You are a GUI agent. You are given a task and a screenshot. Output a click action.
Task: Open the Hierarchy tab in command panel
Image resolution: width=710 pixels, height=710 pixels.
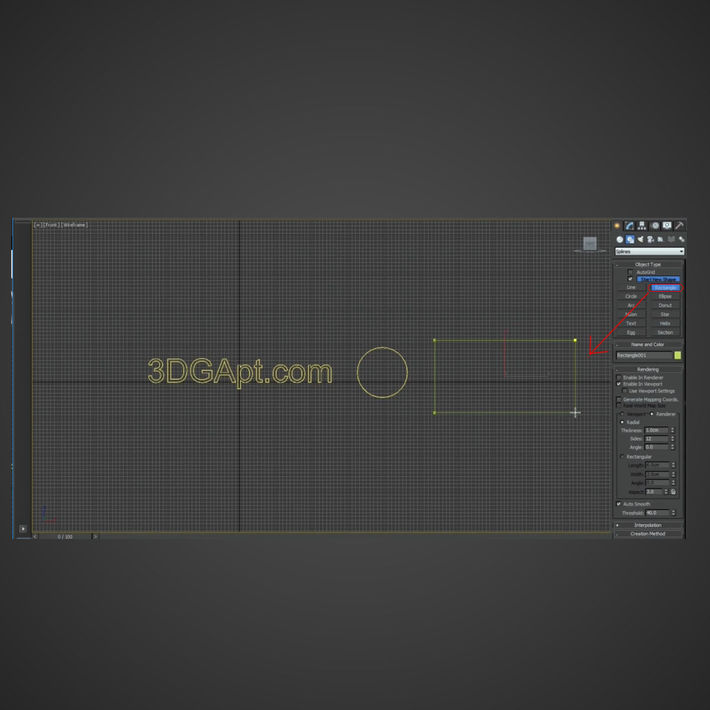tap(642, 225)
